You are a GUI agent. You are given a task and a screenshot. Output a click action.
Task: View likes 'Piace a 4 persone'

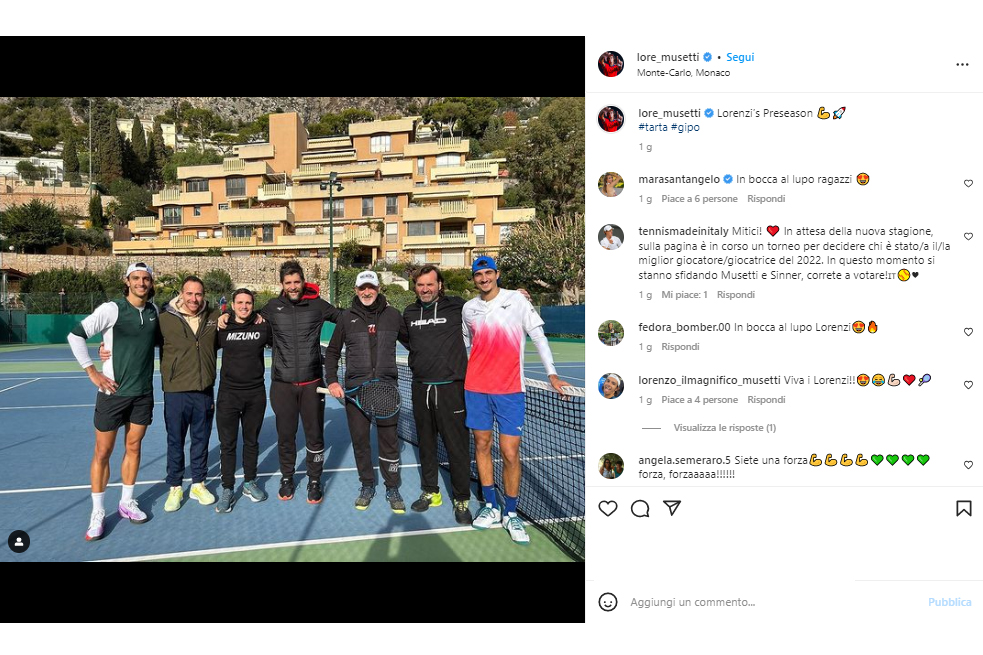[x=700, y=400]
